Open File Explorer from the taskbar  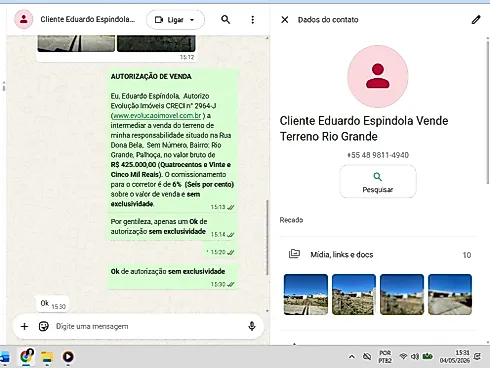(47, 357)
